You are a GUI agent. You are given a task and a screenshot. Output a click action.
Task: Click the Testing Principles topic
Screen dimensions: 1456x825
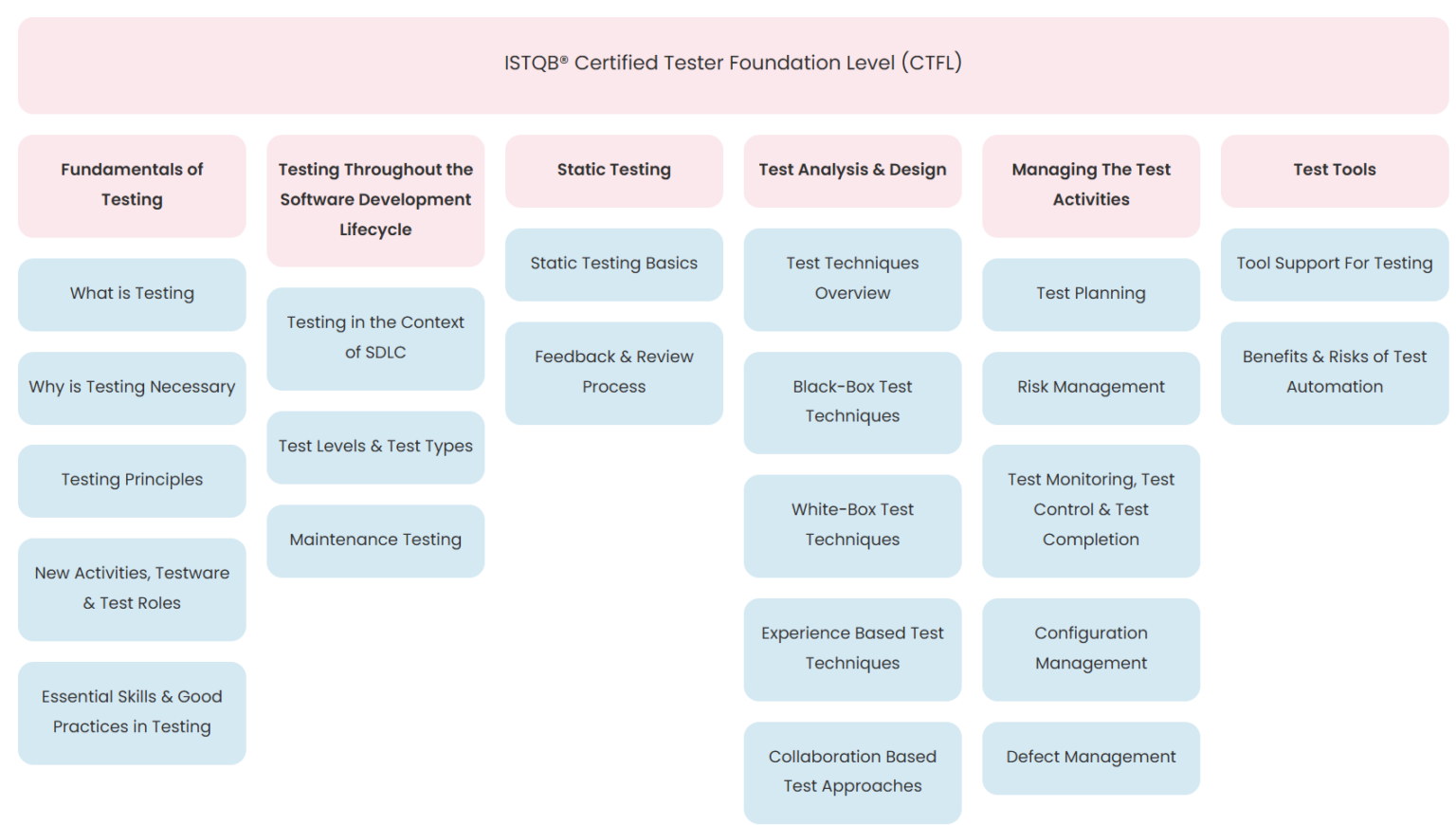click(x=132, y=480)
